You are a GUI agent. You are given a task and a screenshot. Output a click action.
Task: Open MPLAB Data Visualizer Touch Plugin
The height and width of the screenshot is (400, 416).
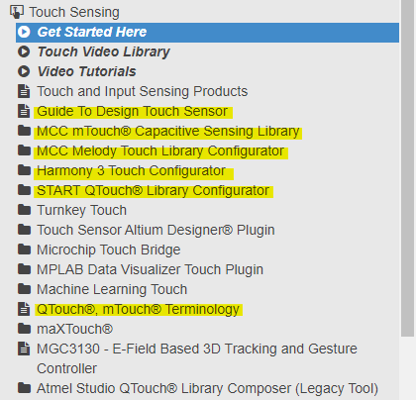[x=150, y=269]
